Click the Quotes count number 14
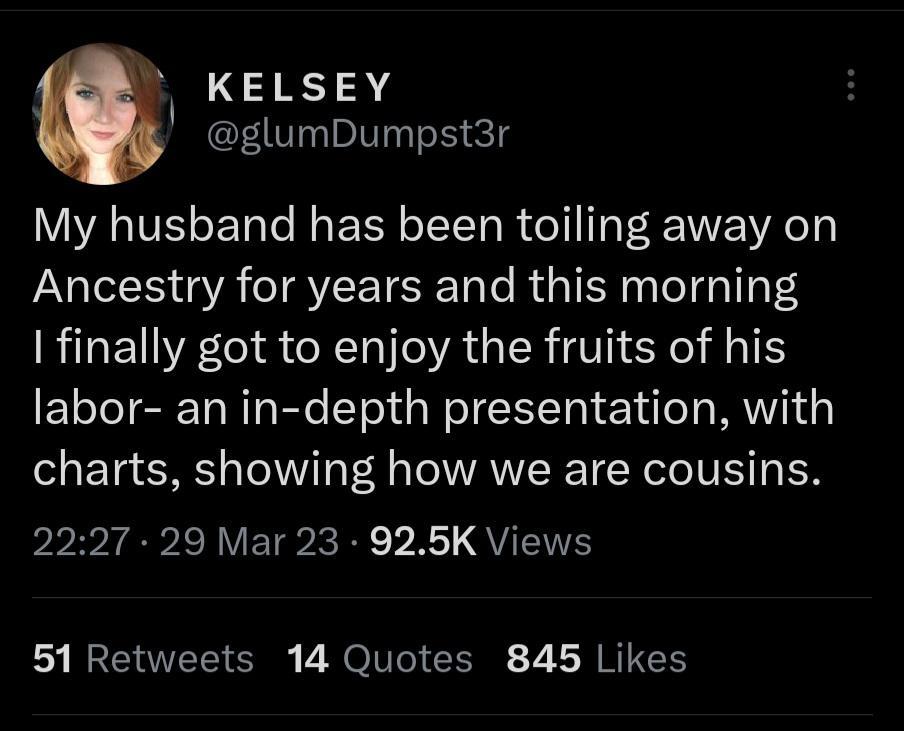The width and height of the screenshot is (904, 731). (x=307, y=657)
